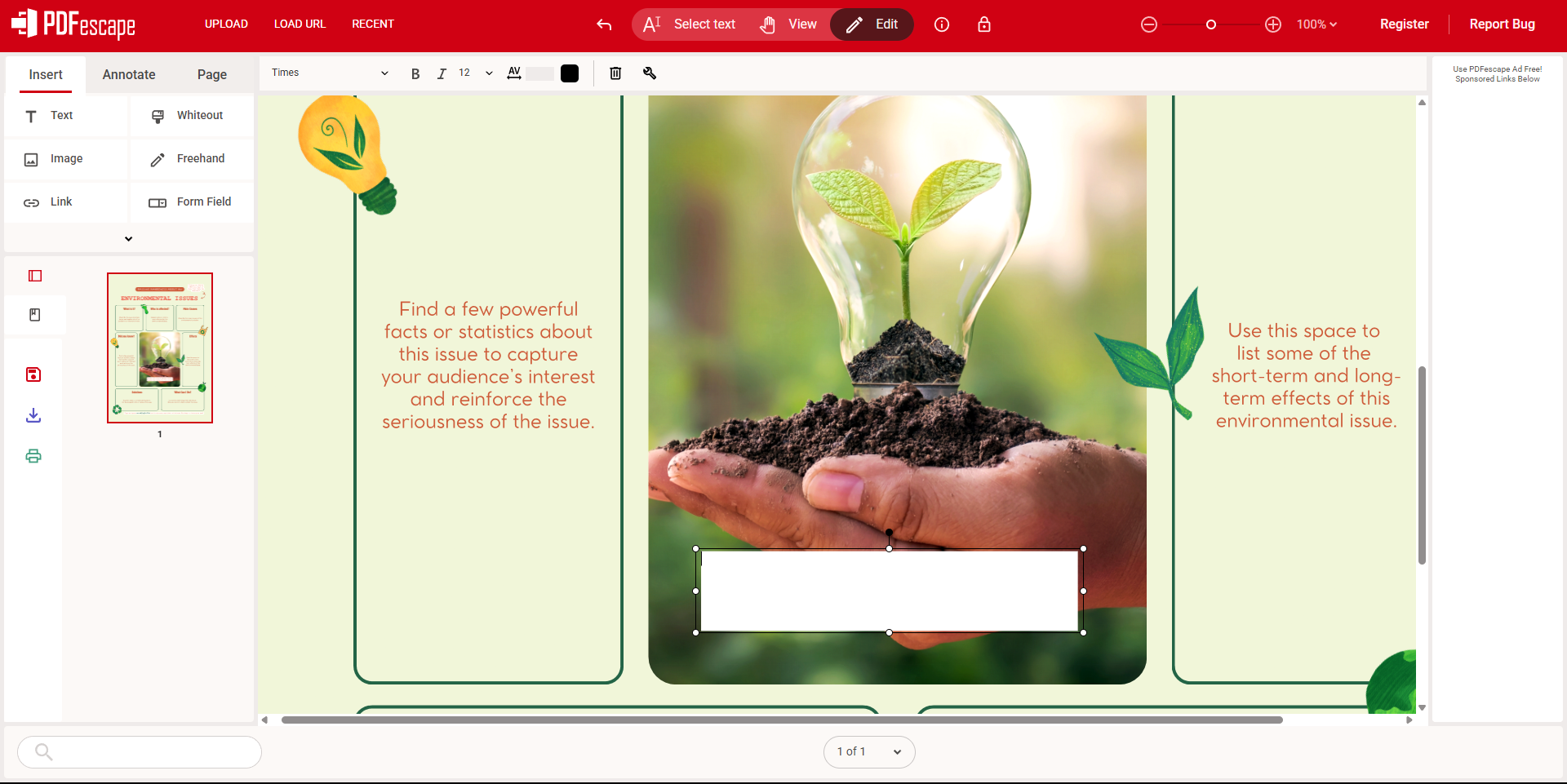The height and width of the screenshot is (784, 1567).
Task: Select the Image insert tool
Action: click(x=66, y=159)
